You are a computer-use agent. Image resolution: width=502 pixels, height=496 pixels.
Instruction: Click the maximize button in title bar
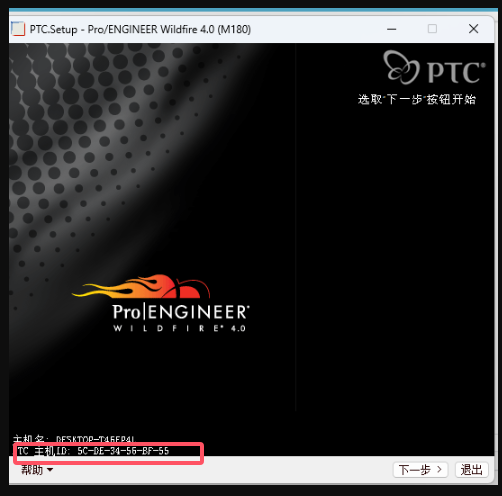[432, 29]
